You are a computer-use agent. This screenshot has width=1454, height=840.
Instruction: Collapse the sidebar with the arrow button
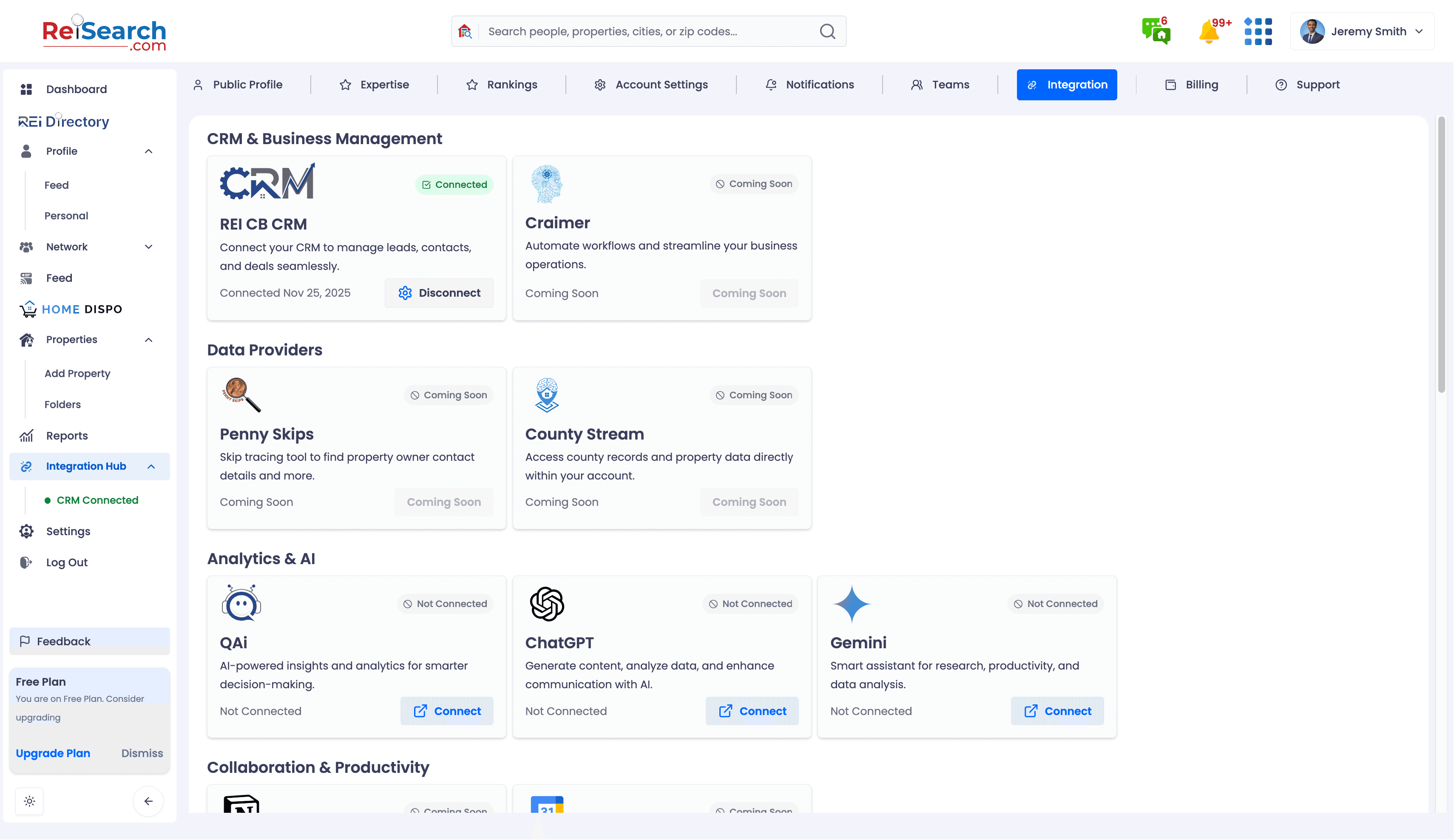[x=148, y=801]
